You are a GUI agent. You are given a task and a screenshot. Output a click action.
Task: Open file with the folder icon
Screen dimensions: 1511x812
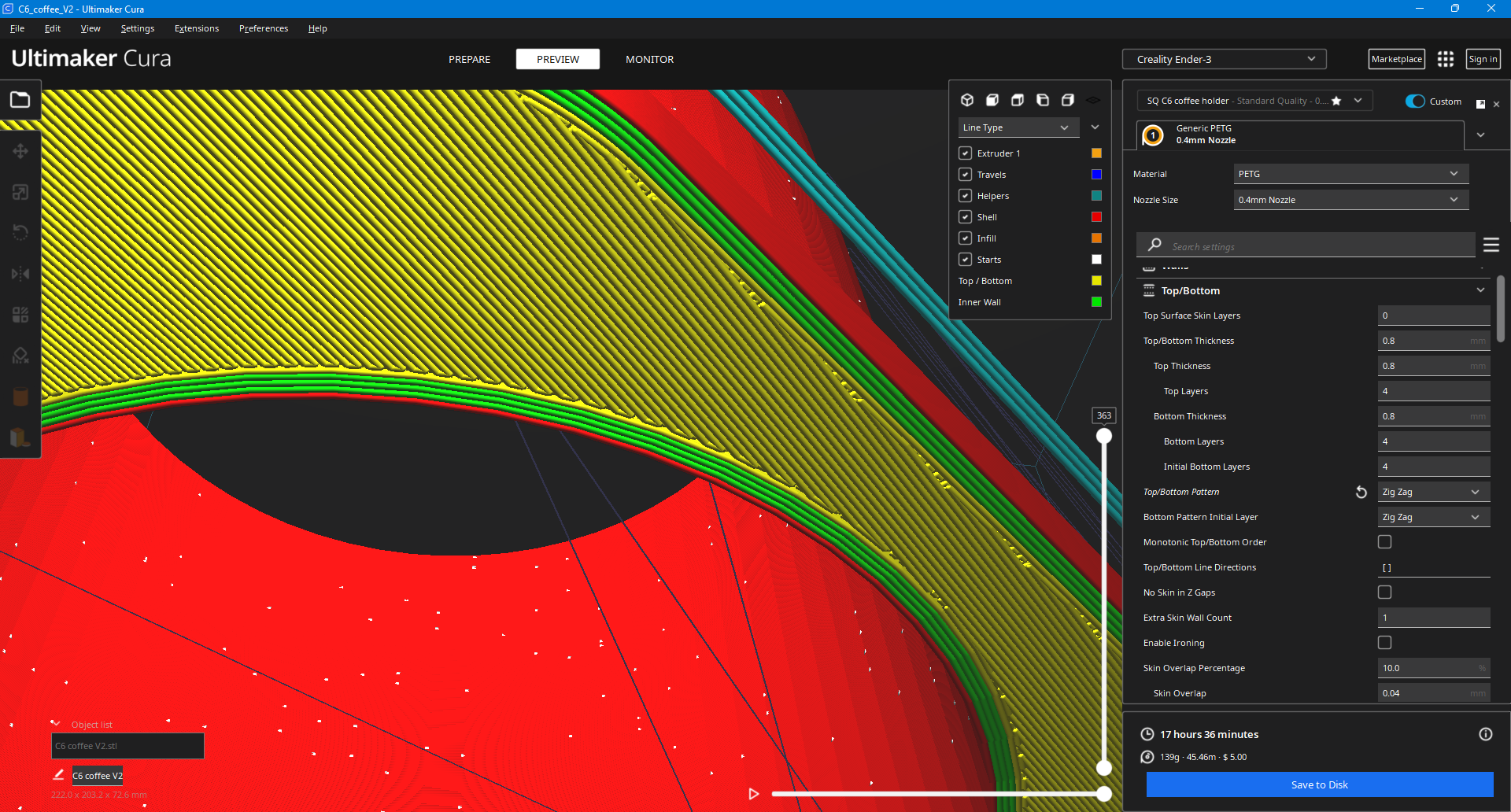click(20, 100)
